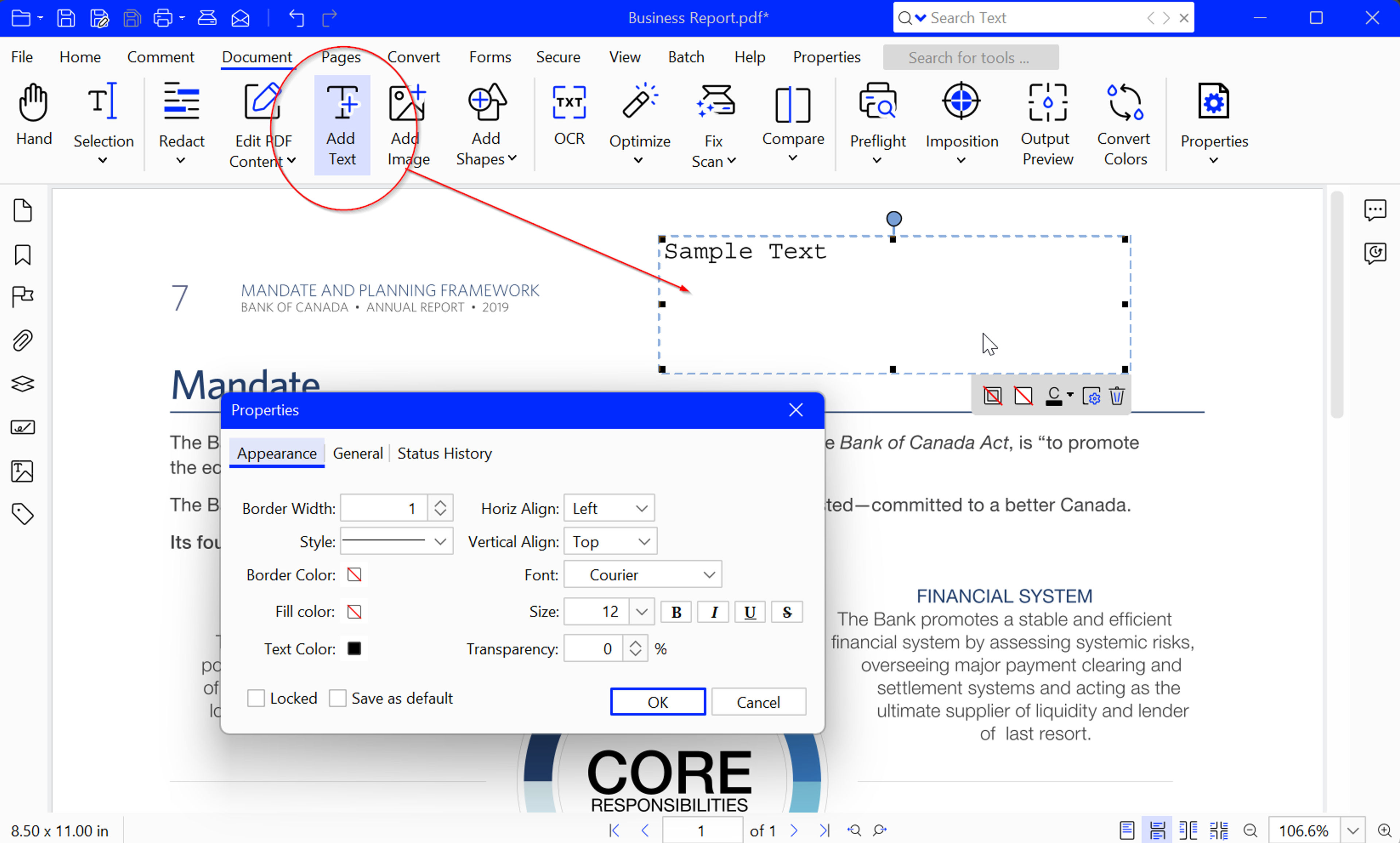Expand the Font dropdown selector
This screenshot has width=1400, height=843.
point(709,575)
